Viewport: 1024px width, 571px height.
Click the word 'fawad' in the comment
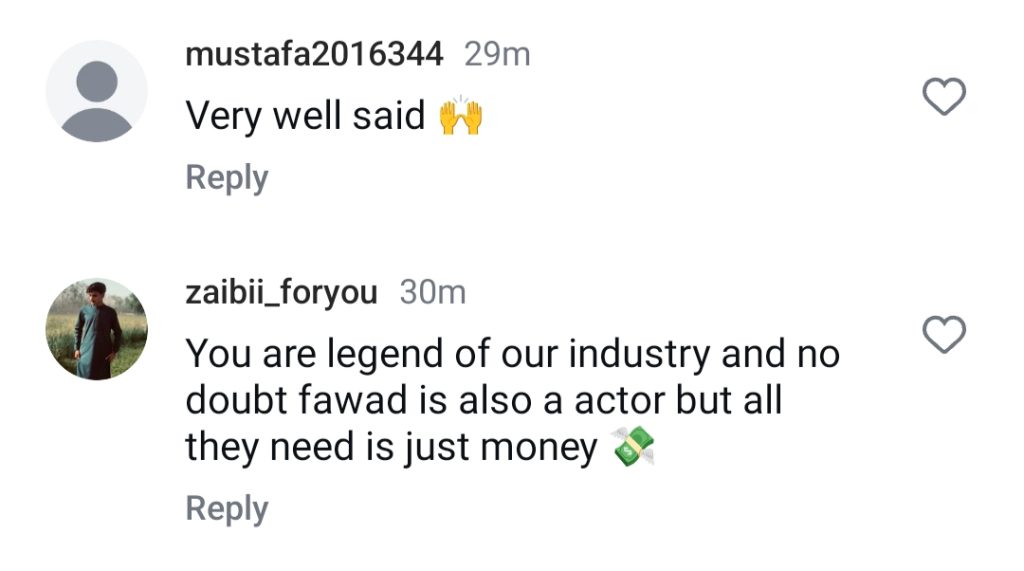[x=353, y=400]
